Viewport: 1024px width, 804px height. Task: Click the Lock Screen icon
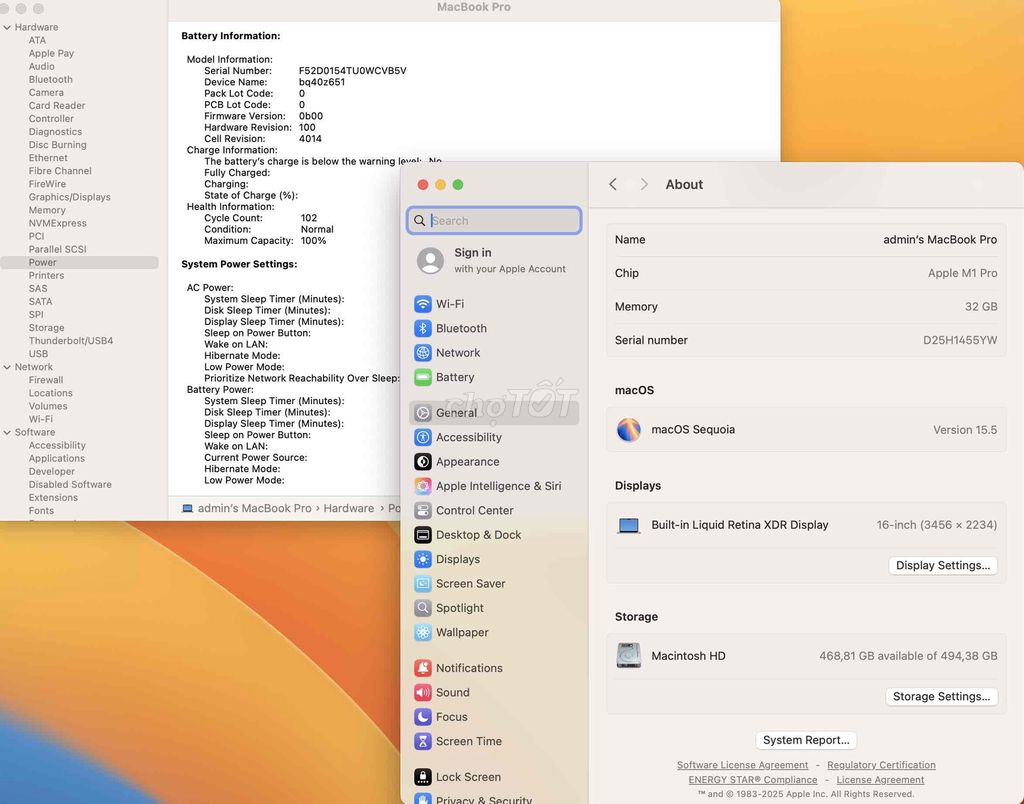coord(423,777)
